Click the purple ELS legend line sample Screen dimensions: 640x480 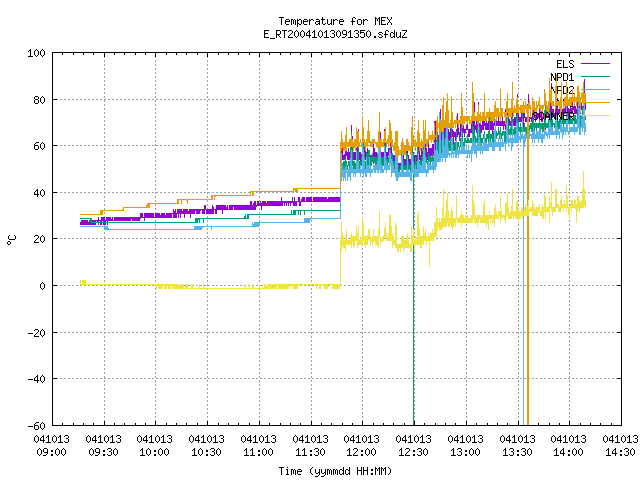click(x=595, y=64)
